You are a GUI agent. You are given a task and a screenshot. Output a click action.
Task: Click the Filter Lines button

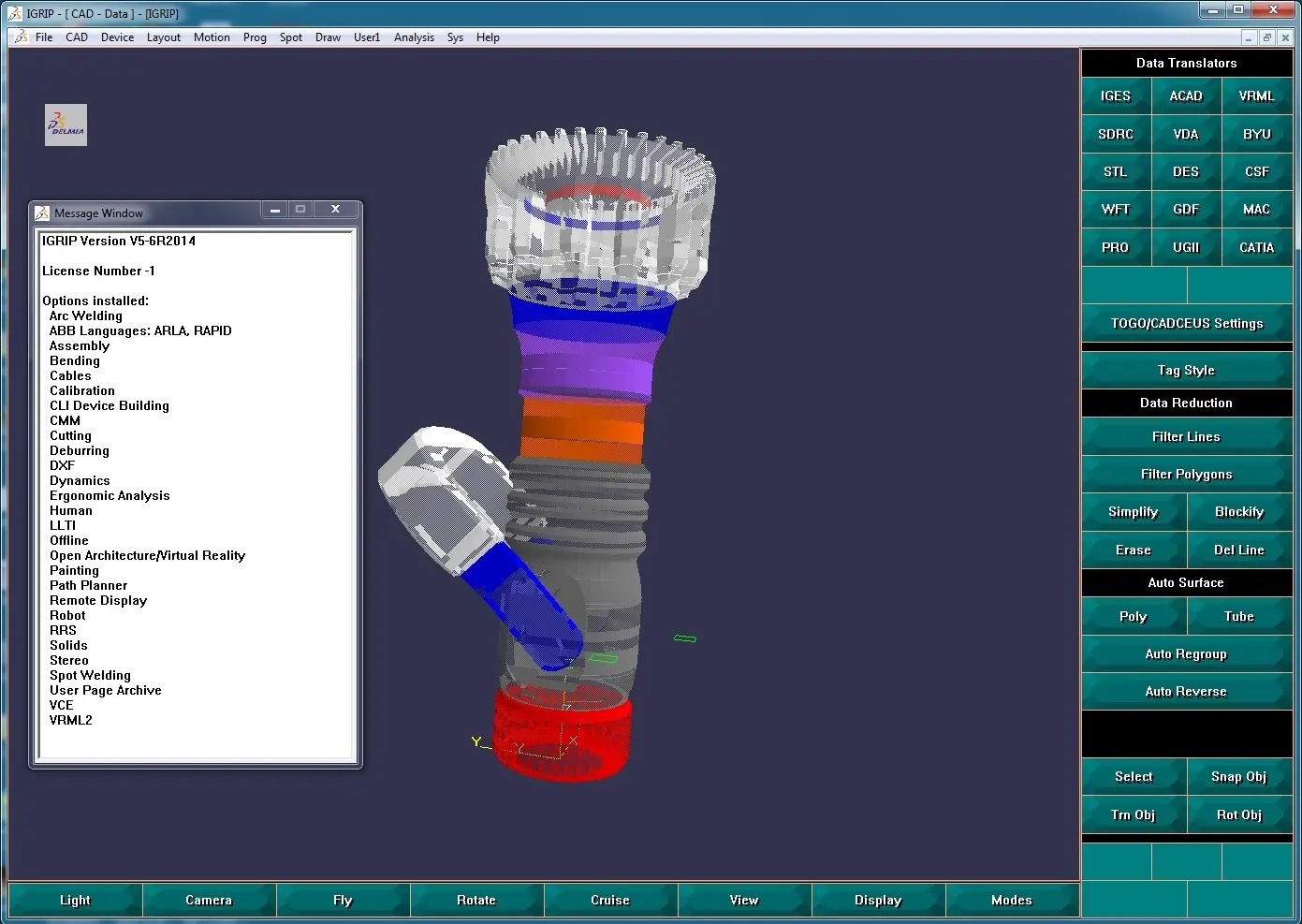[x=1187, y=437]
